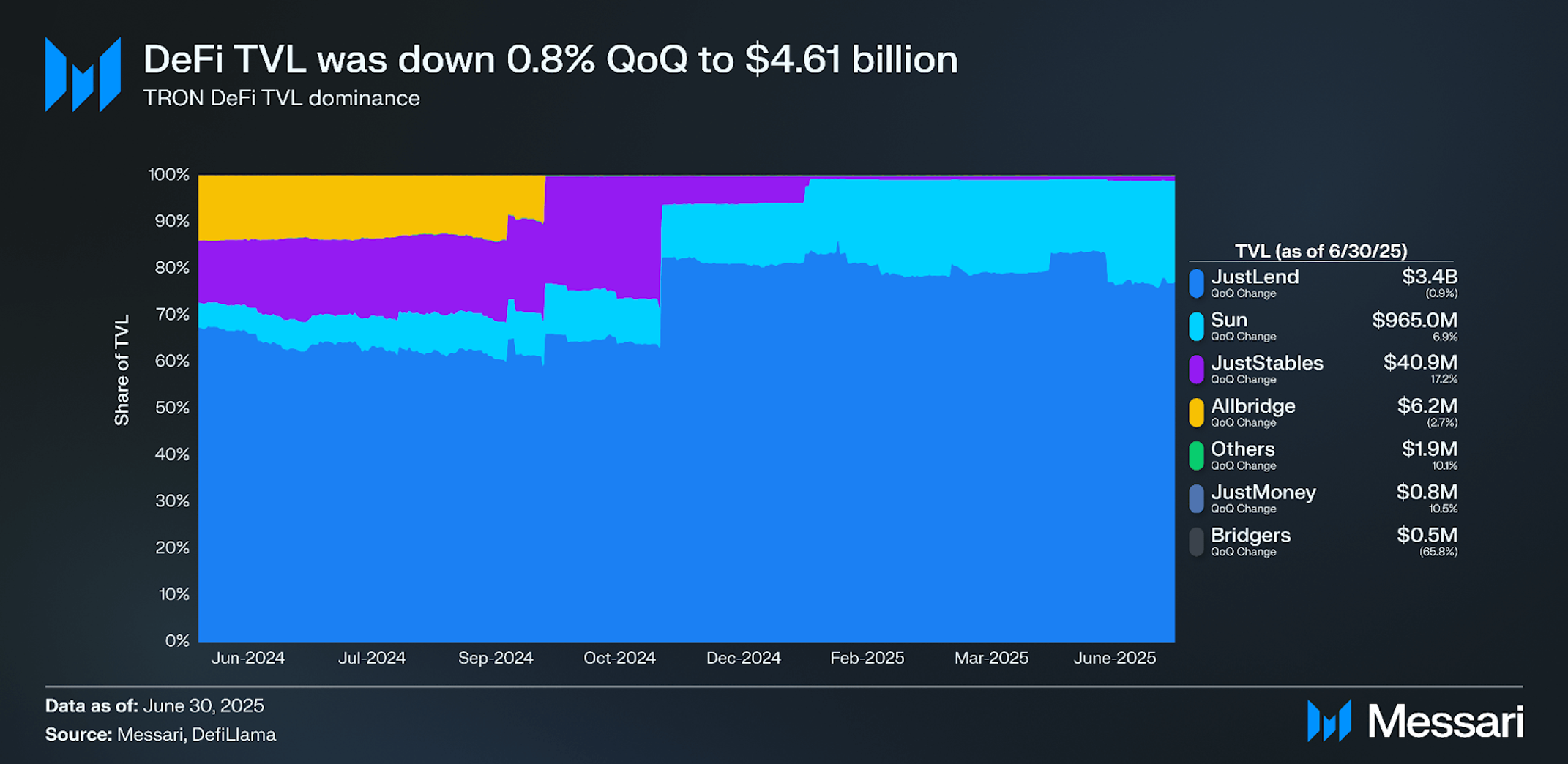Click the Jun-2024 x-axis label
The height and width of the screenshot is (764, 1568).
coord(248,658)
